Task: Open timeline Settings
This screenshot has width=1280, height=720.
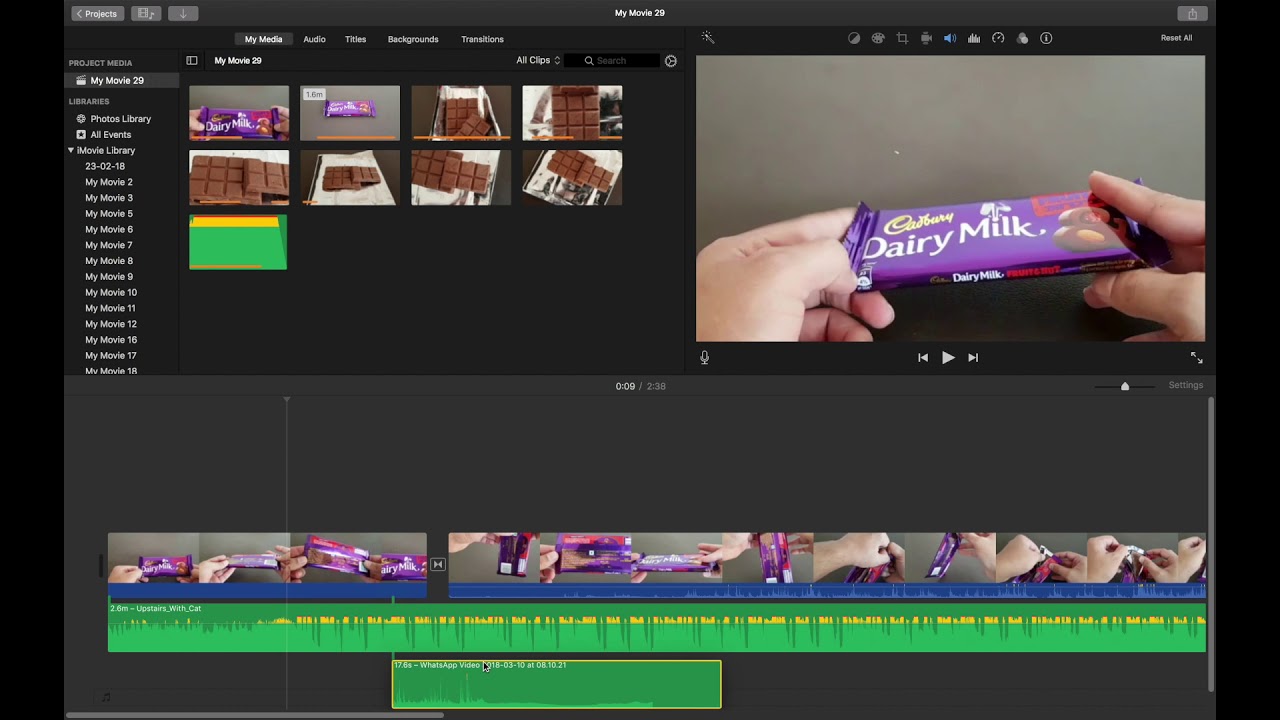Action: pos(1186,385)
